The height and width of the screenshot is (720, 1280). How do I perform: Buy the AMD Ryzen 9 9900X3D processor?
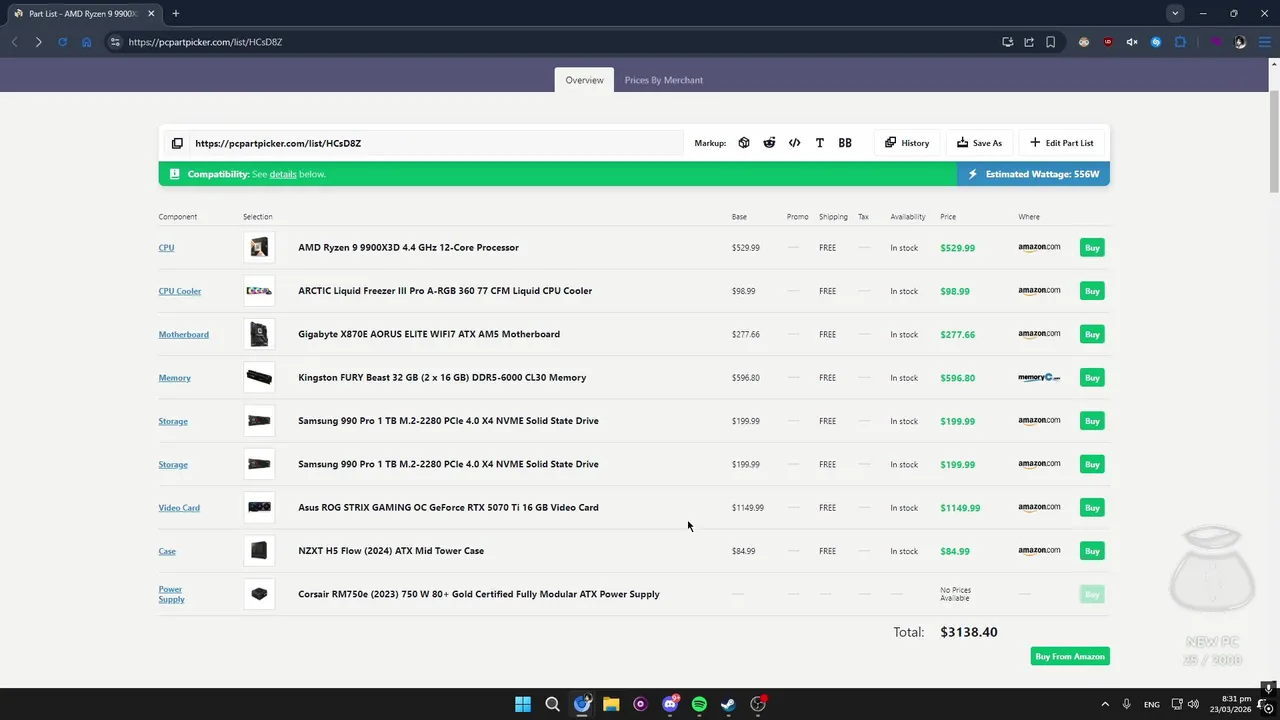[1092, 248]
